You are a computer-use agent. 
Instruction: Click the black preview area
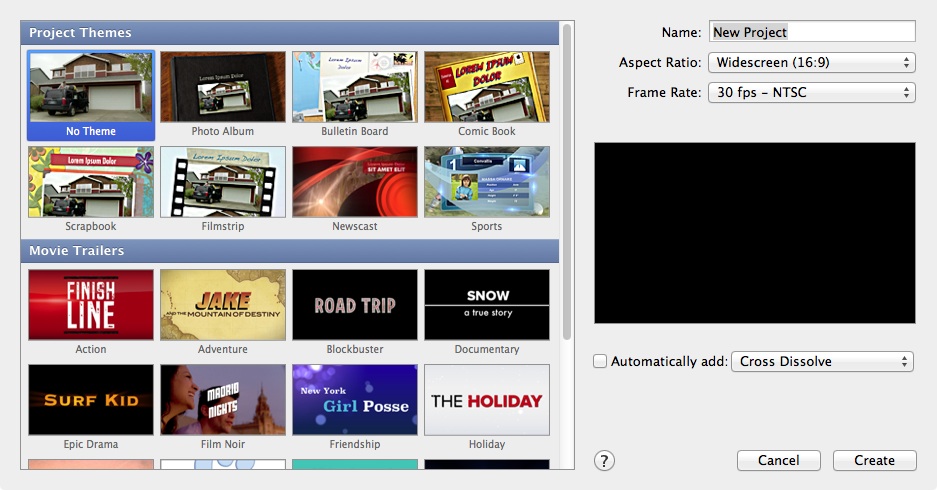755,233
